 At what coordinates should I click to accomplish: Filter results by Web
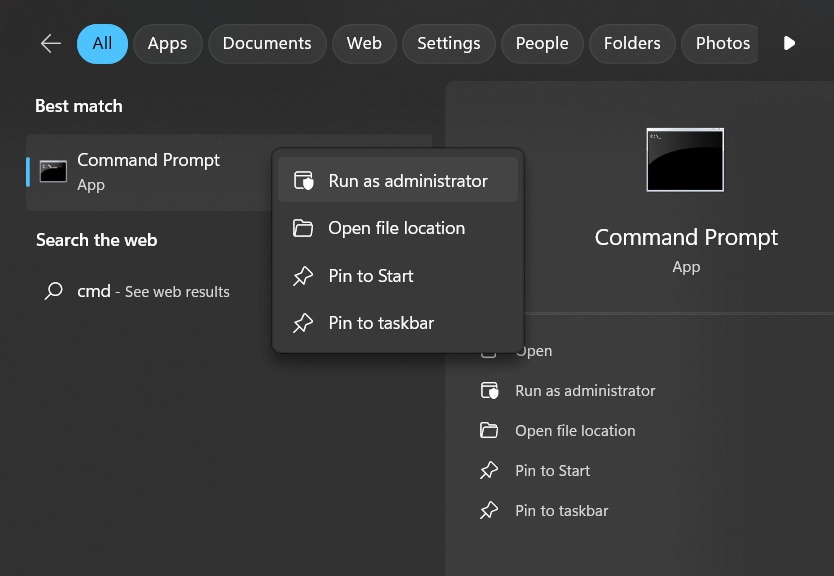point(364,44)
